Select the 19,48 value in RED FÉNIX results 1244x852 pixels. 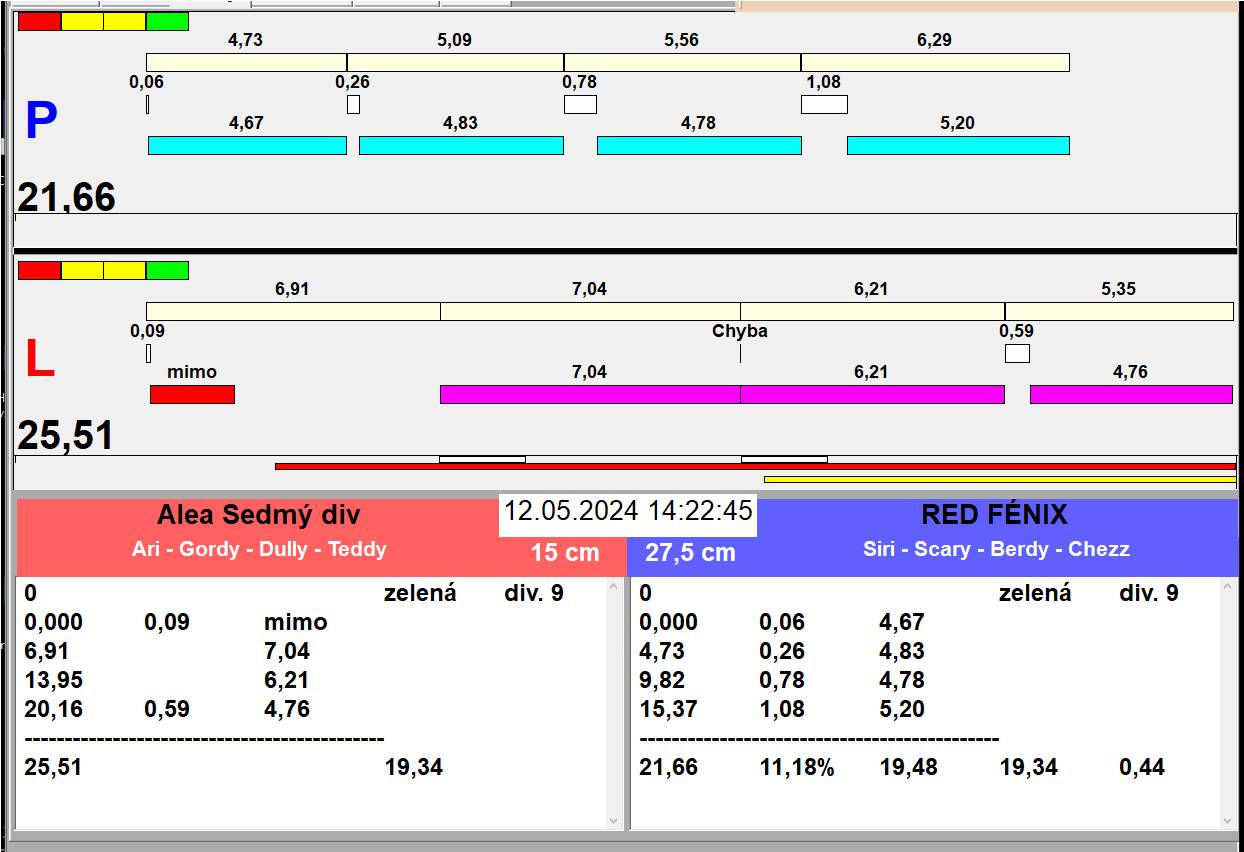pos(910,768)
